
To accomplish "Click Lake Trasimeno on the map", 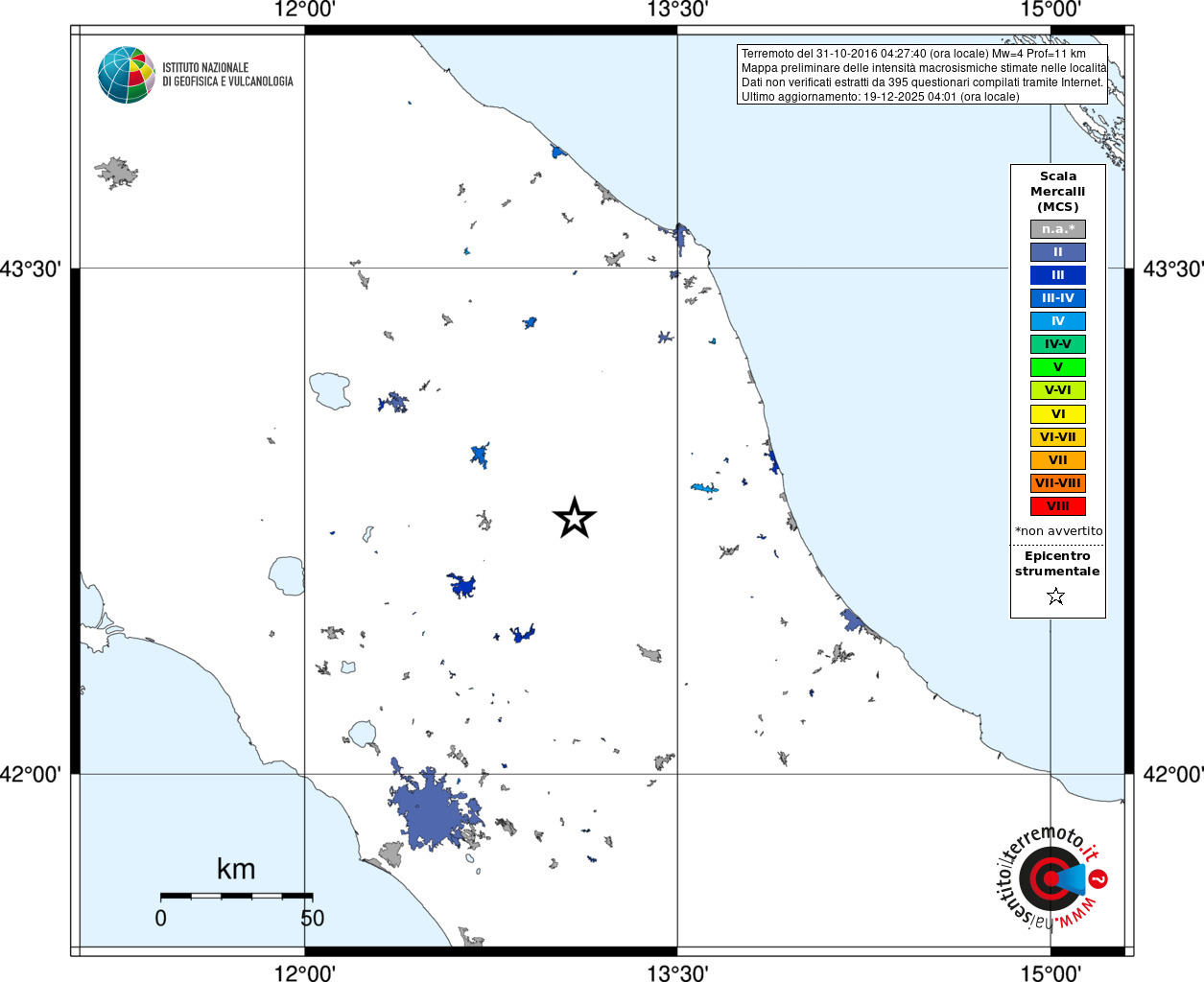I will tap(330, 390).
